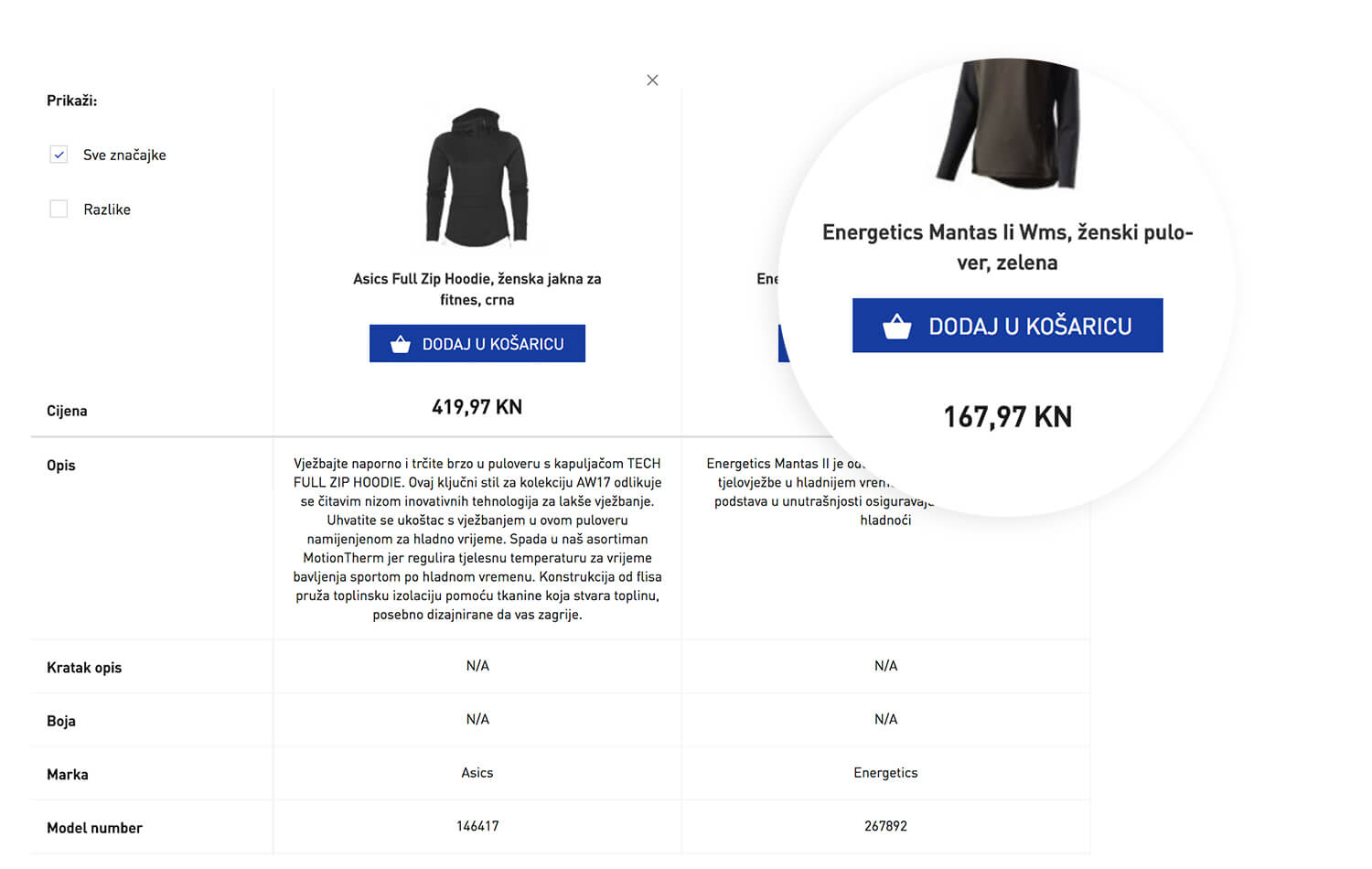Select model number 146417
This screenshot has height=869, width=1372.
tap(477, 826)
